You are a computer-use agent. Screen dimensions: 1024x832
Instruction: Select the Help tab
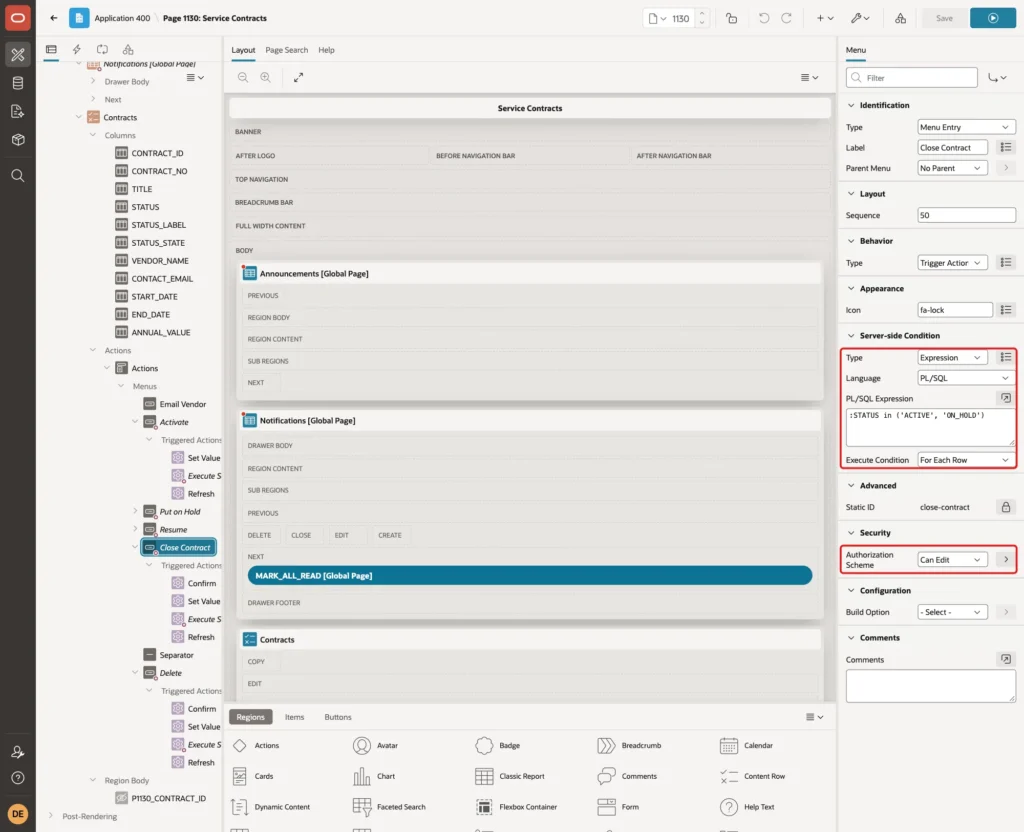pyautogui.click(x=326, y=50)
